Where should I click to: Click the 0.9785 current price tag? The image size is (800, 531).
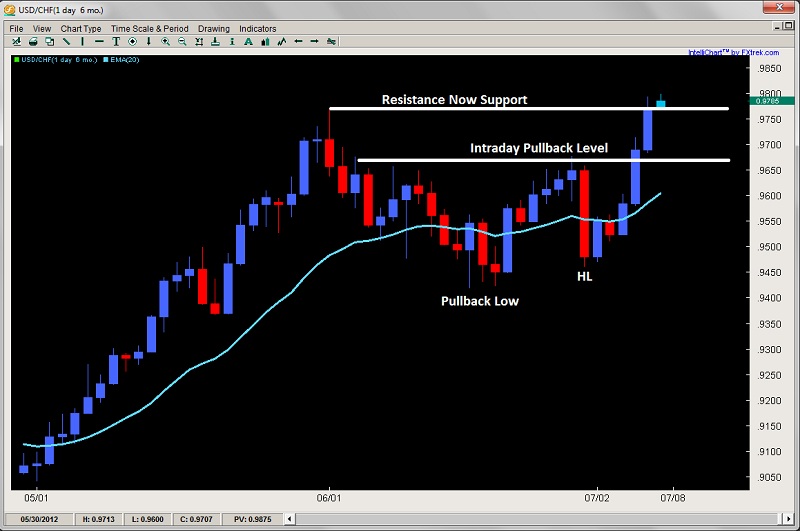771,101
